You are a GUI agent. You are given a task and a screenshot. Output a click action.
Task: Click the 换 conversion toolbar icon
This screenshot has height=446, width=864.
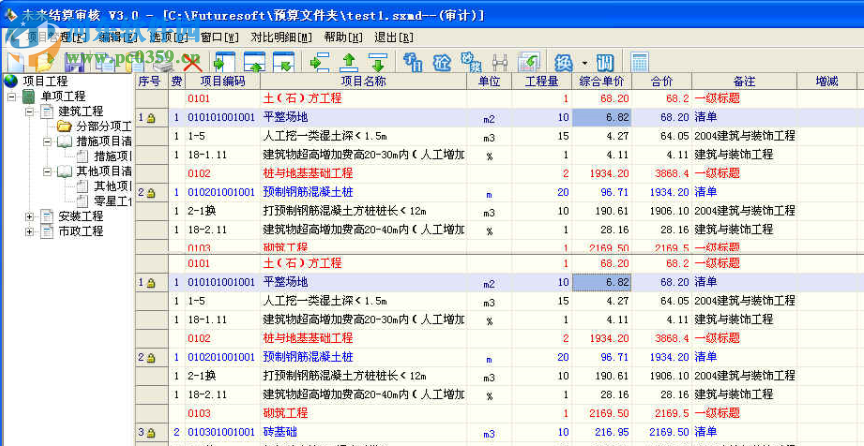click(563, 62)
